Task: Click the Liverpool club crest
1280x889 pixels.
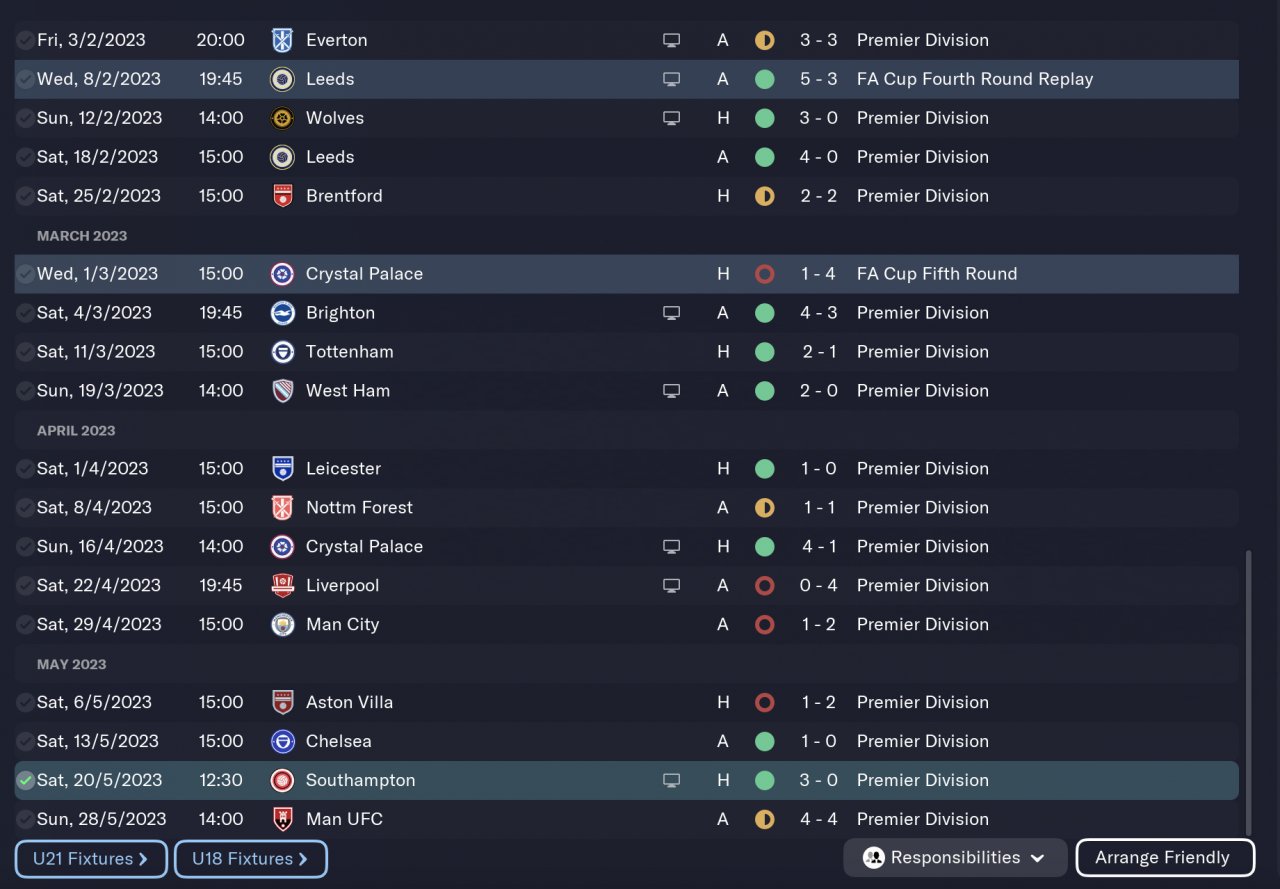Action: pyautogui.click(x=282, y=586)
